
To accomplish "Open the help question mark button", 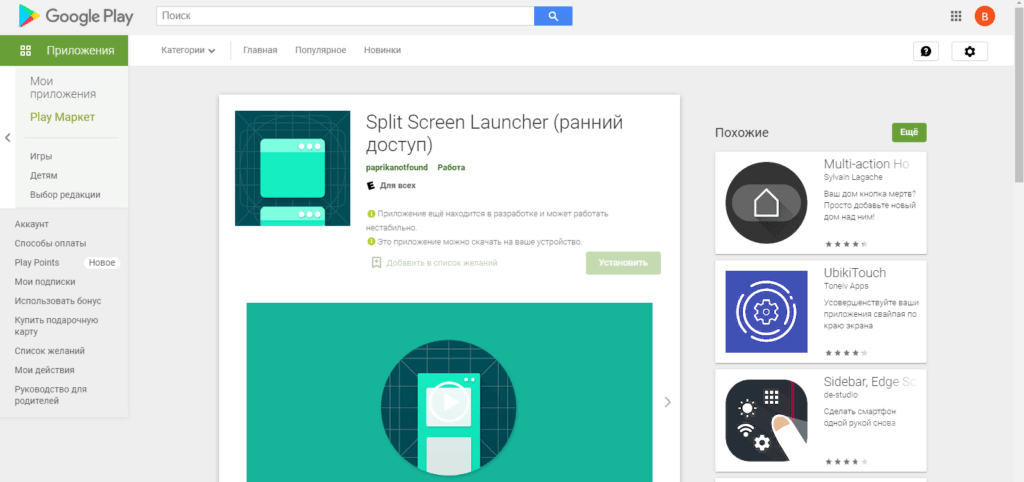I will (926, 51).
